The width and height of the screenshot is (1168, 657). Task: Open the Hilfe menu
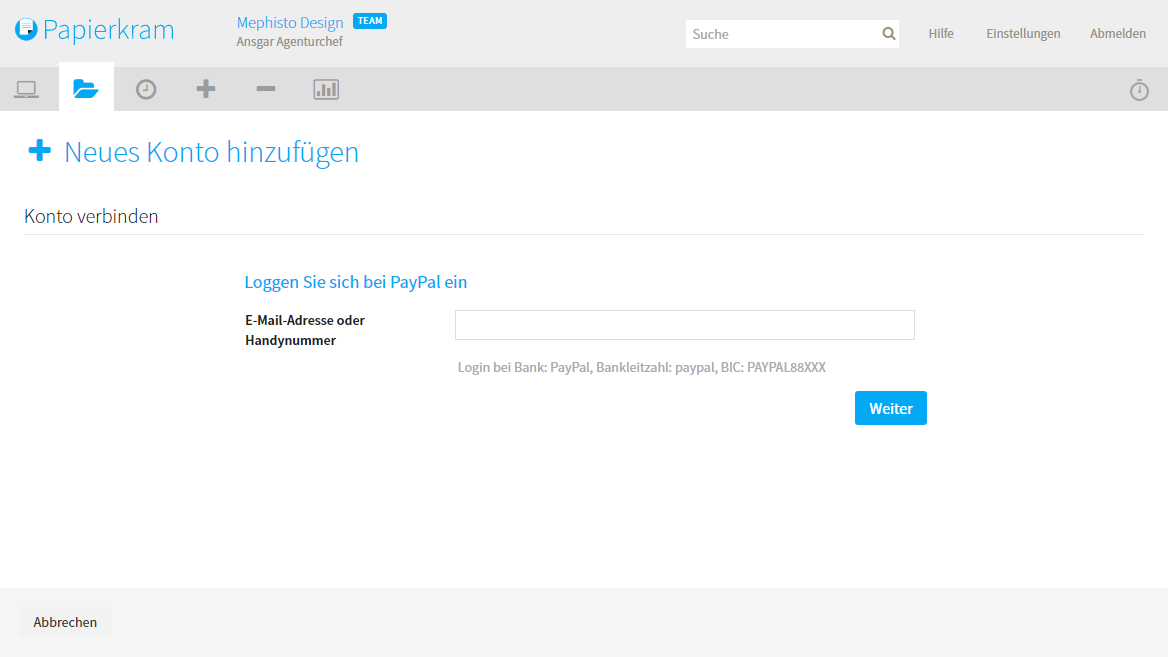[941, 34]
